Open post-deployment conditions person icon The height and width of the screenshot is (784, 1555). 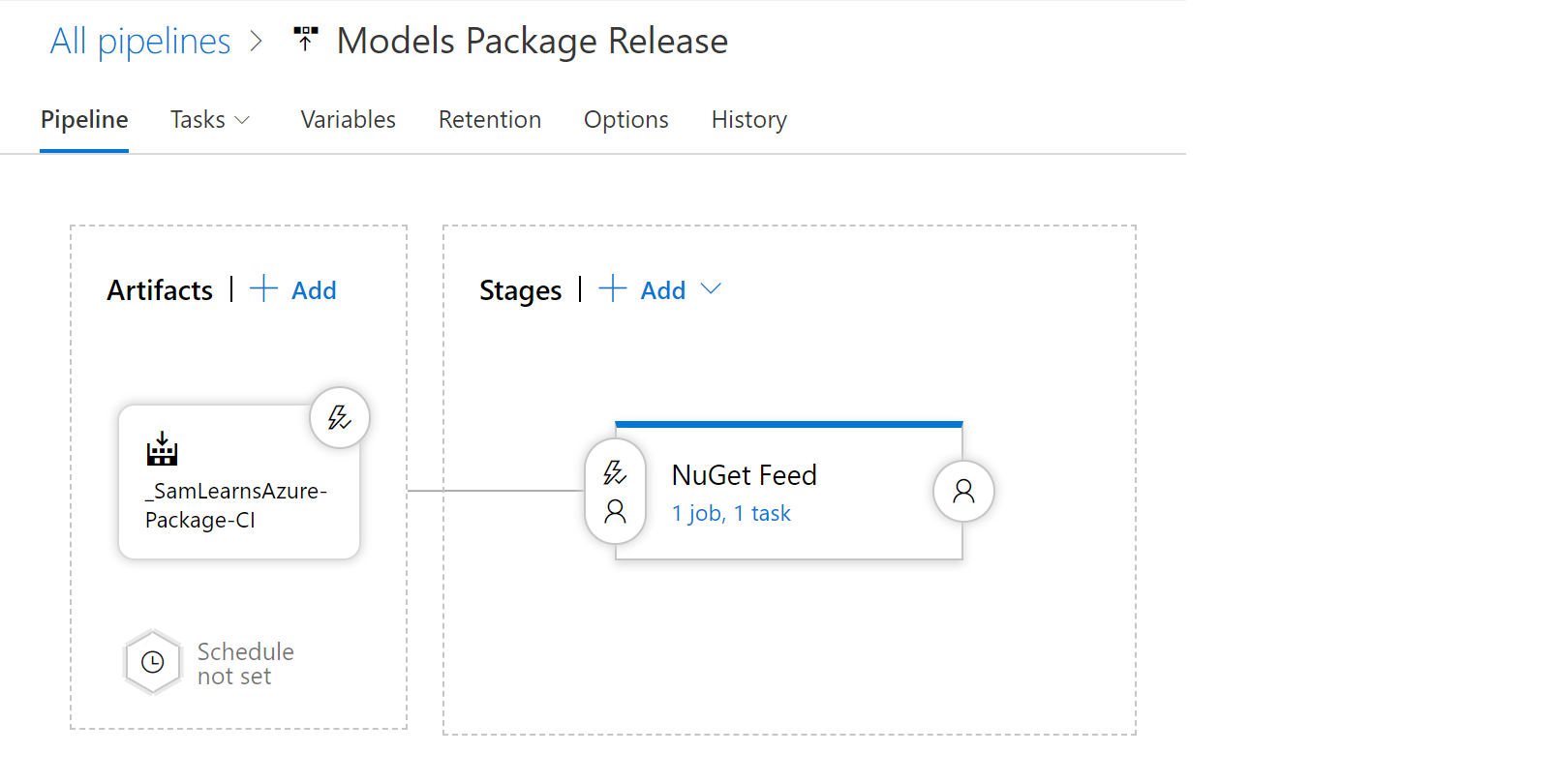pyautogui.click(x=963, y=492)
